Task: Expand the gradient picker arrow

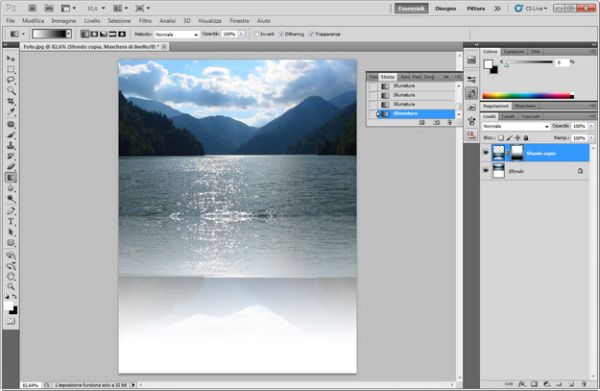Action: 68,34
